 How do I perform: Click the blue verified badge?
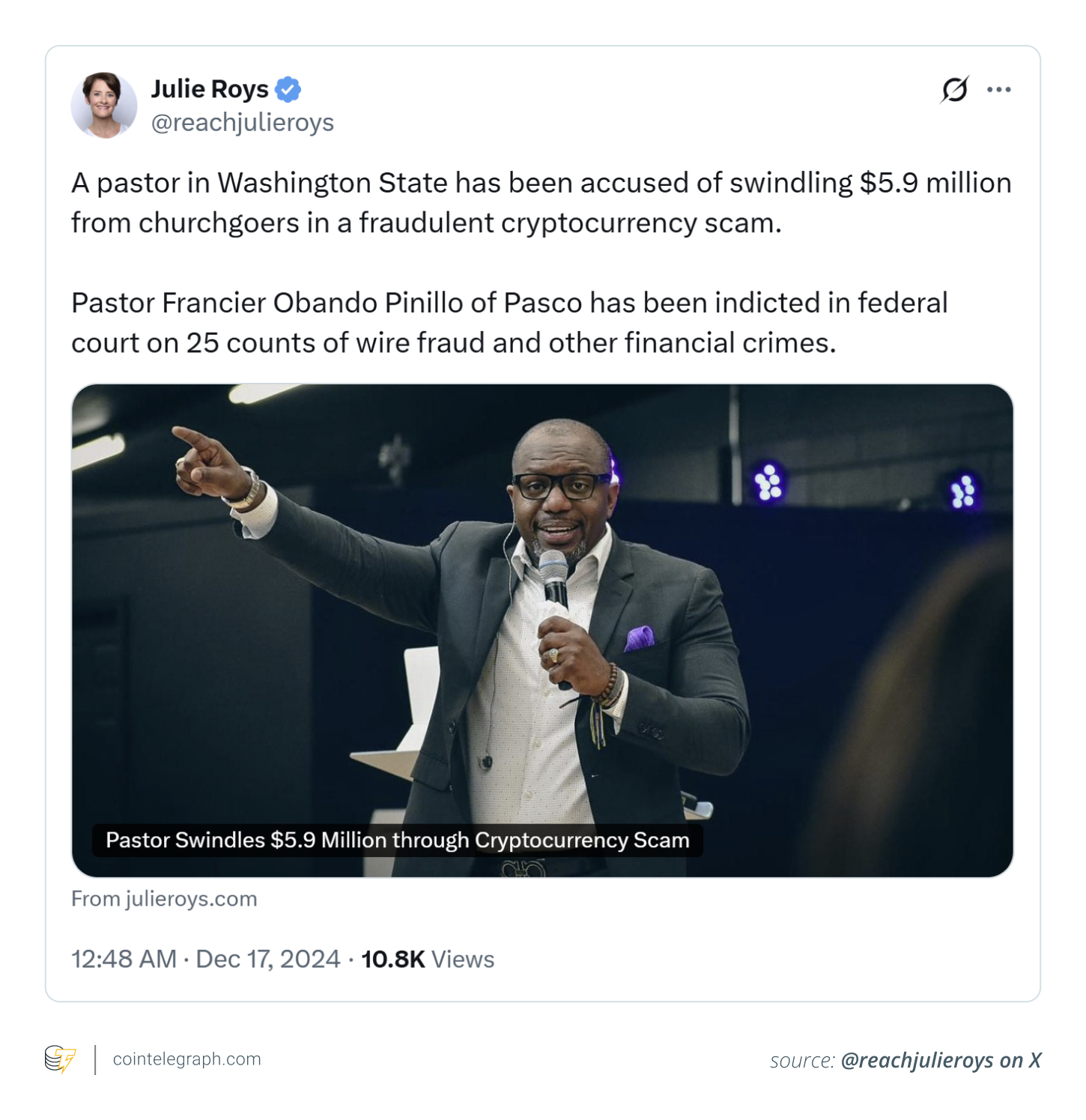point(288,89)
